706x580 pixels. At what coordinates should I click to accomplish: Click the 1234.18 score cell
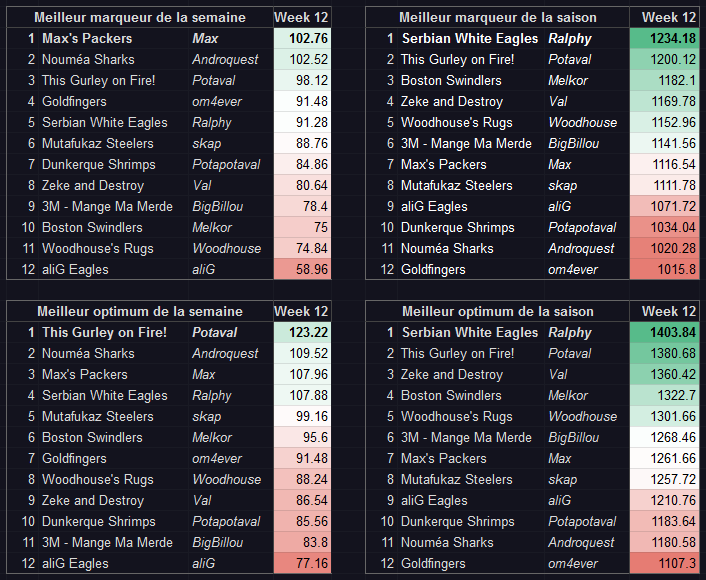(664, 39)
